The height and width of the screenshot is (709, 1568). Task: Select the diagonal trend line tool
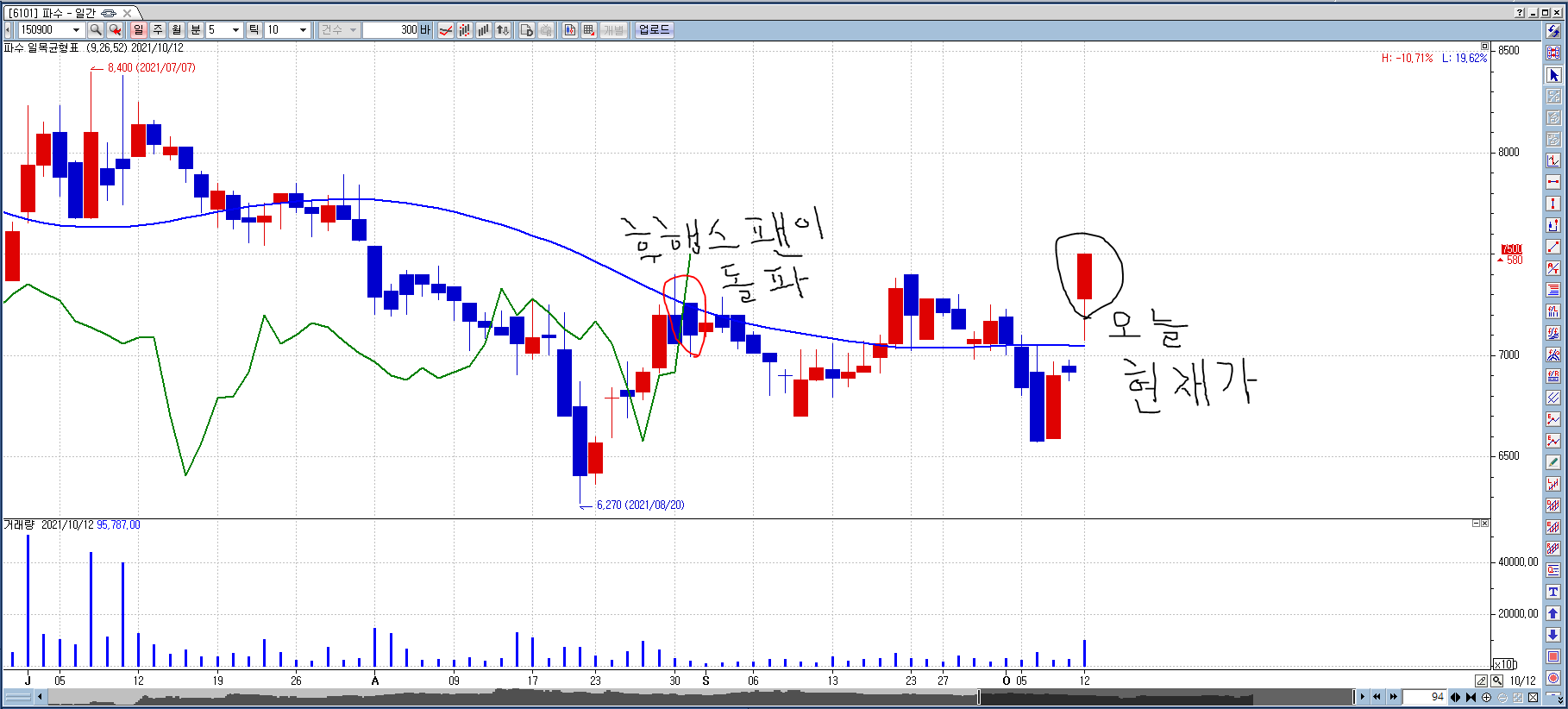[x=1553, y=247]
